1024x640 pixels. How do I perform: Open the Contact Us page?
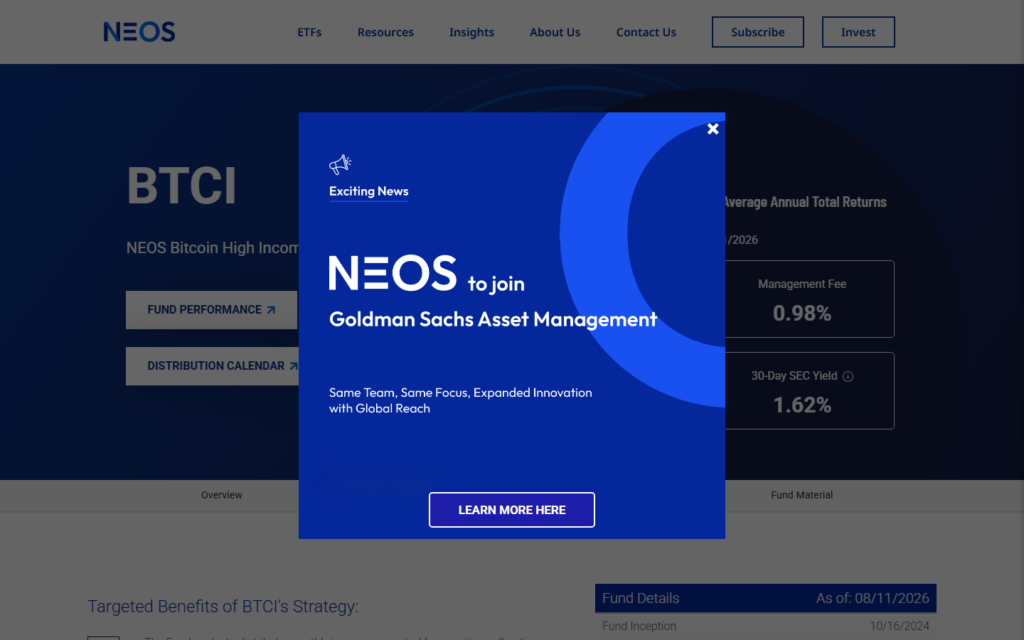click(646, 32)
